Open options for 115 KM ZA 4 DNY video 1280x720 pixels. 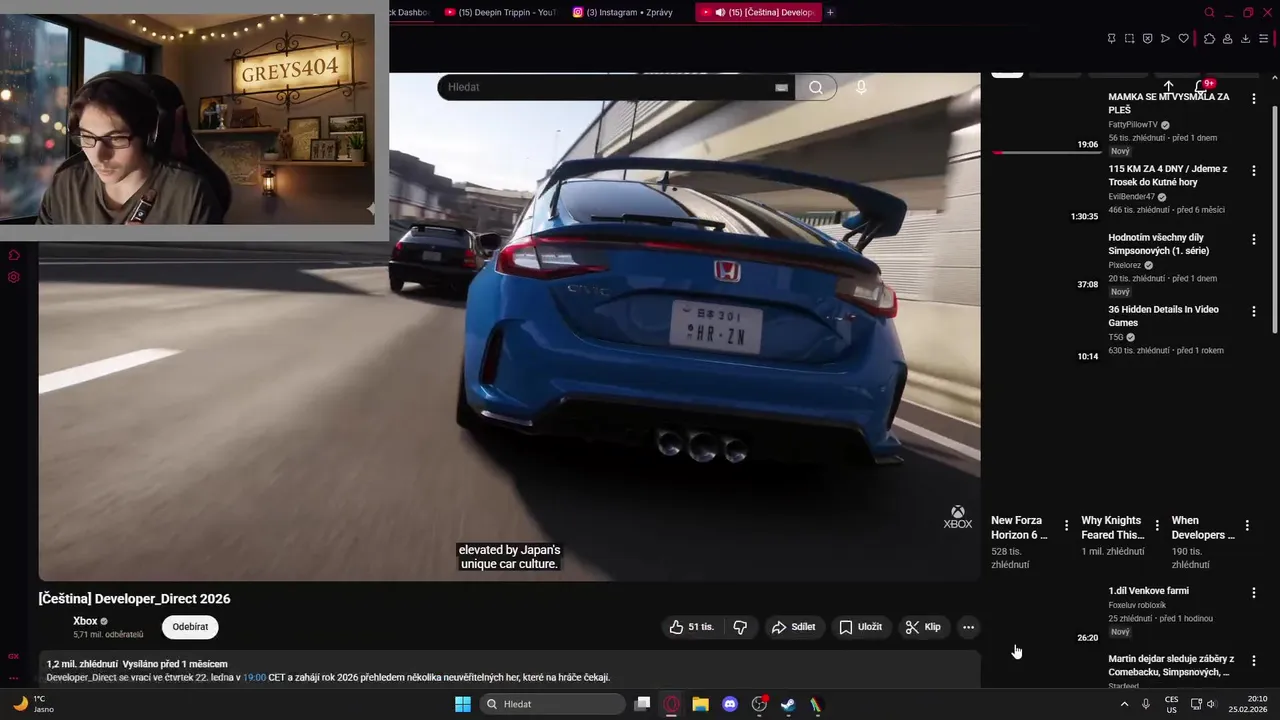(1253, 171)
